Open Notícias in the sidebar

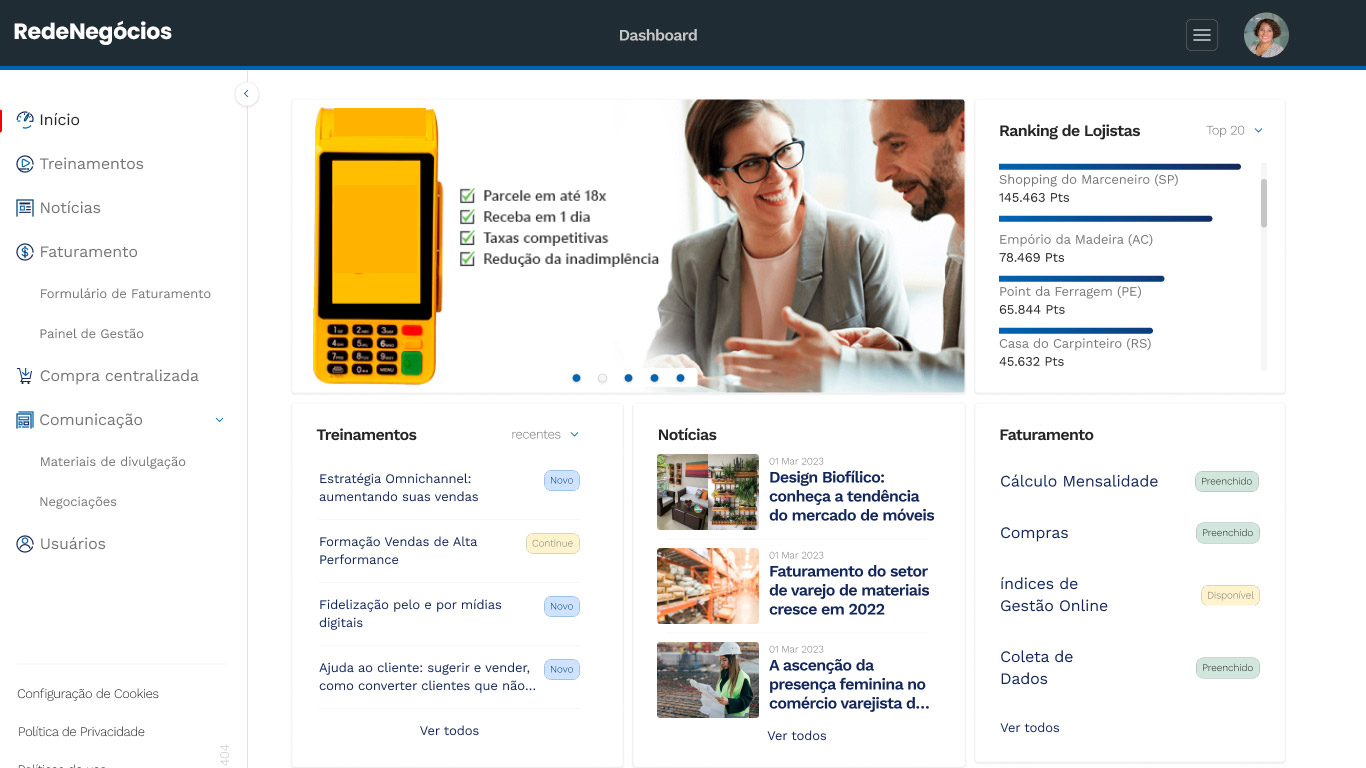[x=70, y=208]
